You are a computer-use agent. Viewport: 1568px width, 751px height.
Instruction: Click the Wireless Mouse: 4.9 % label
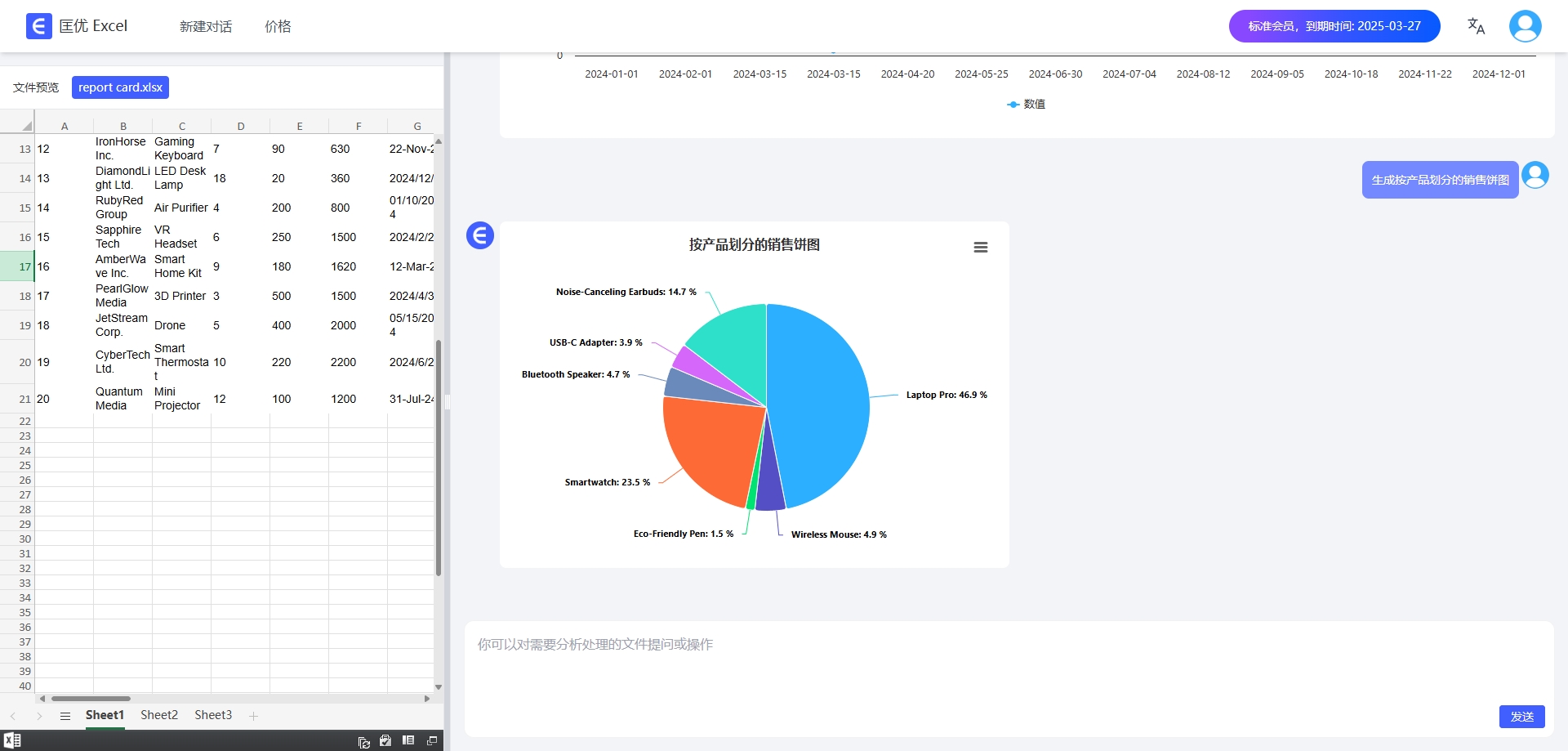839,534
